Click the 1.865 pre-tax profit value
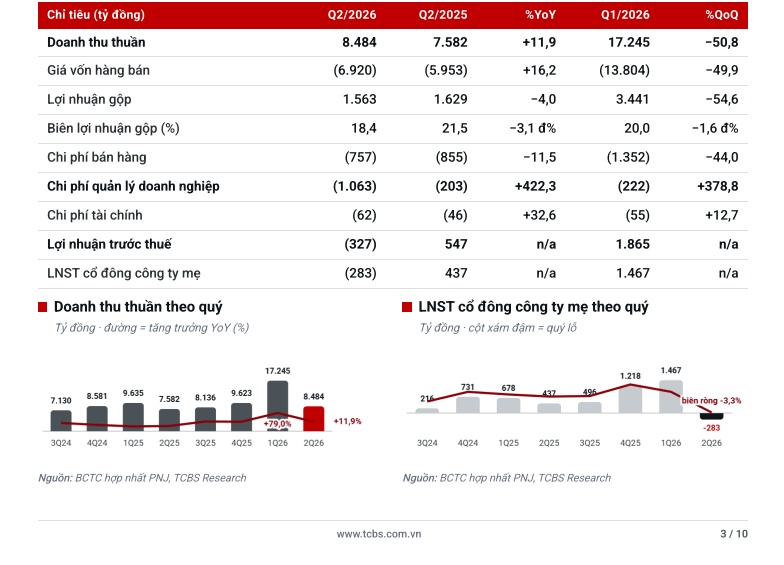The image size is (784, 565). pyautogui.click(x=632, y=244)
